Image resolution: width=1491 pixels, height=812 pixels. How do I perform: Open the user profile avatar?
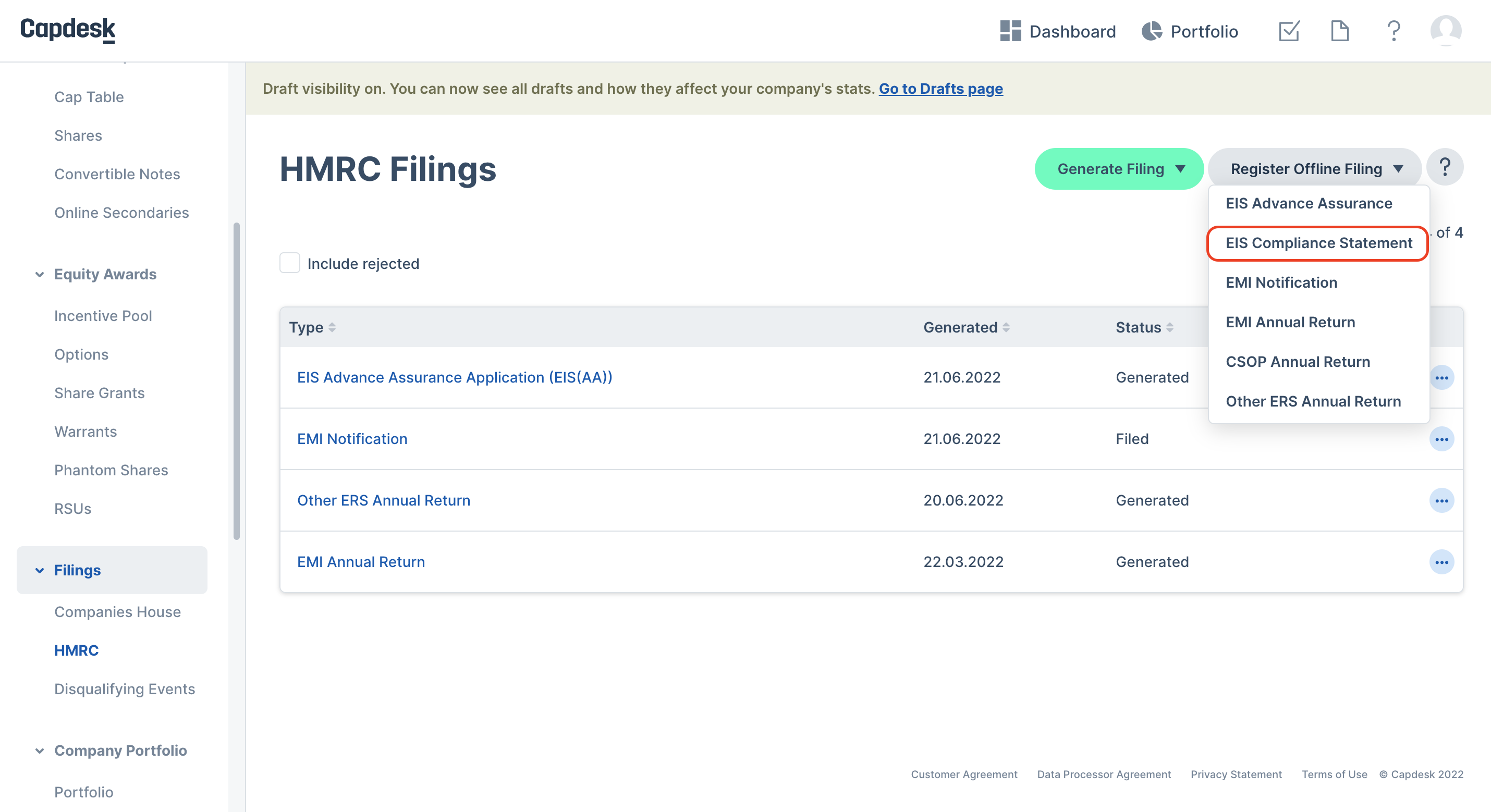point(1445,31)
